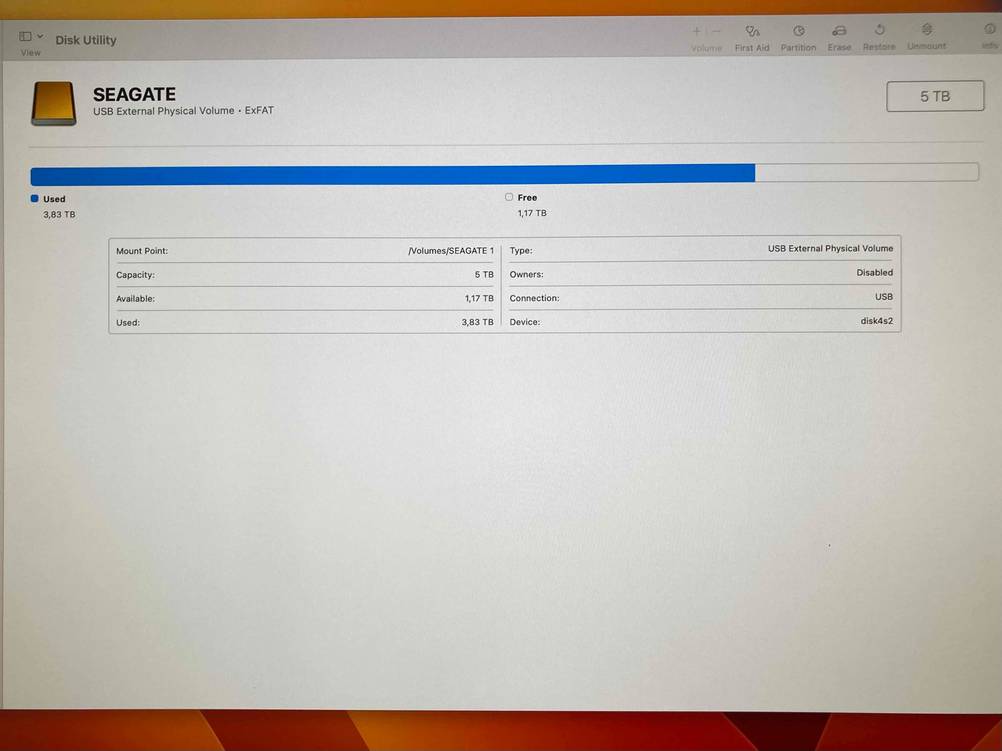1002x751 pixels.
Task: Click the Owners Disabled value
Action: [x=874, y=272]
